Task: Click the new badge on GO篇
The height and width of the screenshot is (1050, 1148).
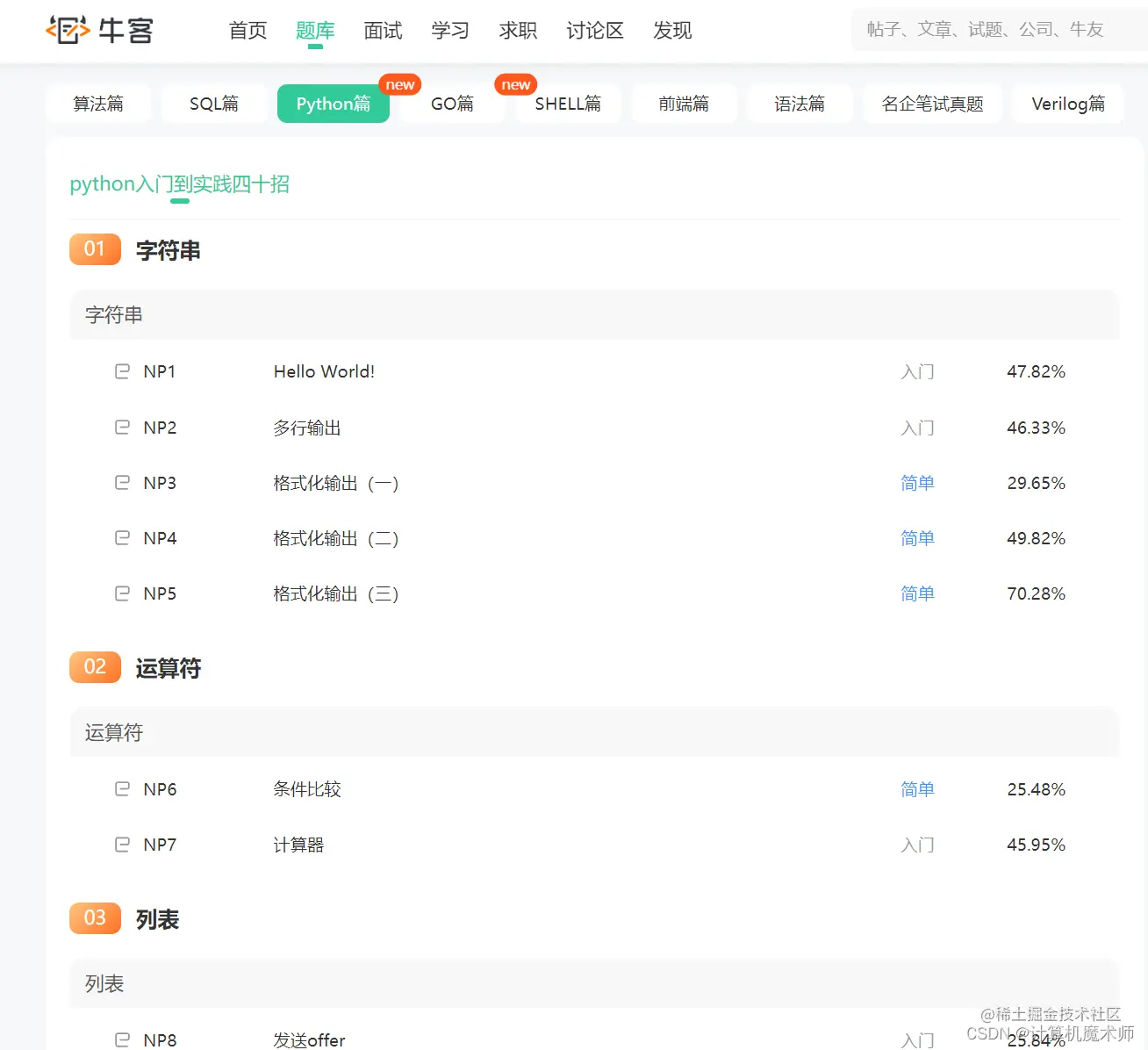Action: tap(515, 84)
